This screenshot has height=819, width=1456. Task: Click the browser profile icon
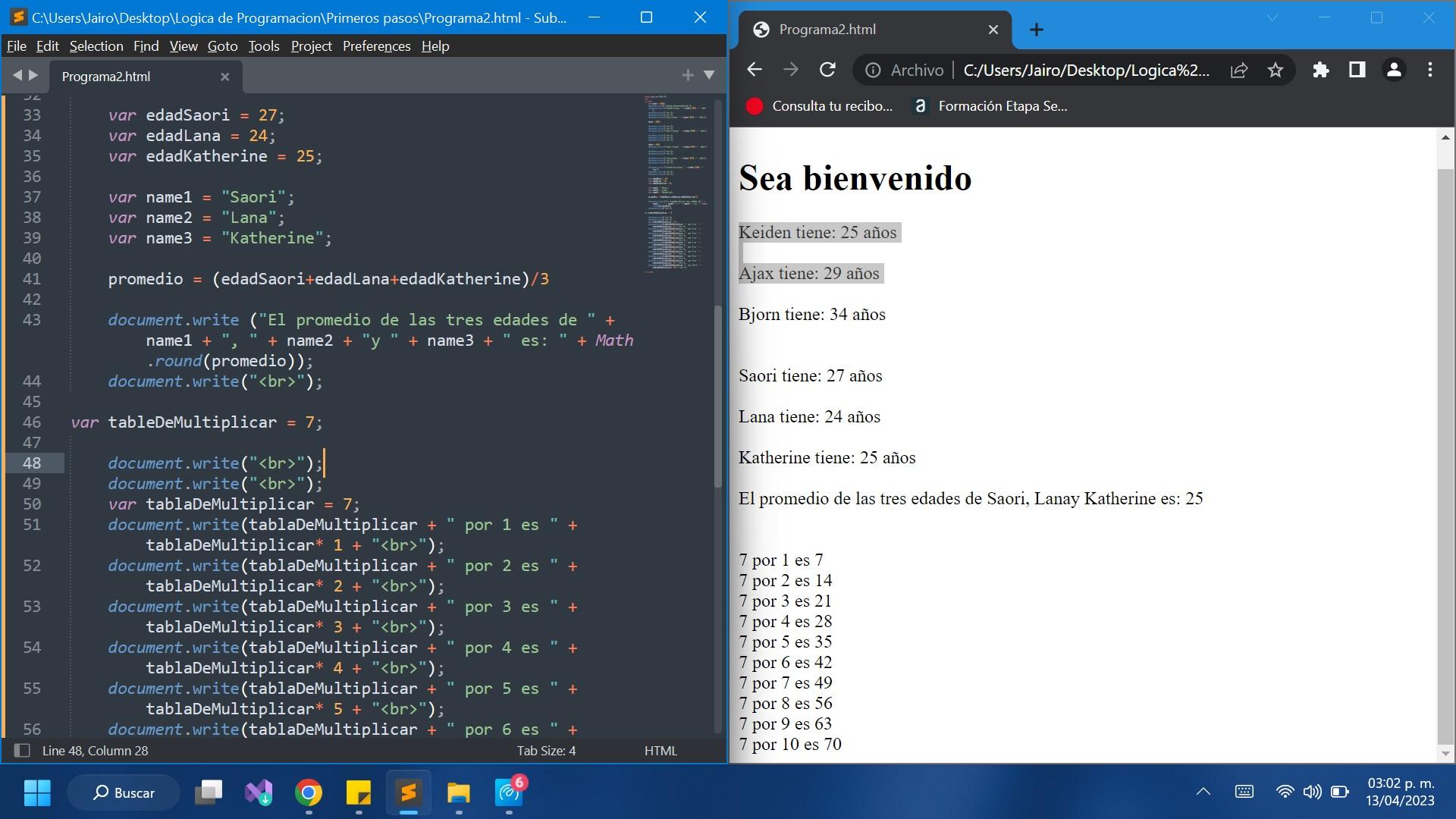[x=1392, y=70]
